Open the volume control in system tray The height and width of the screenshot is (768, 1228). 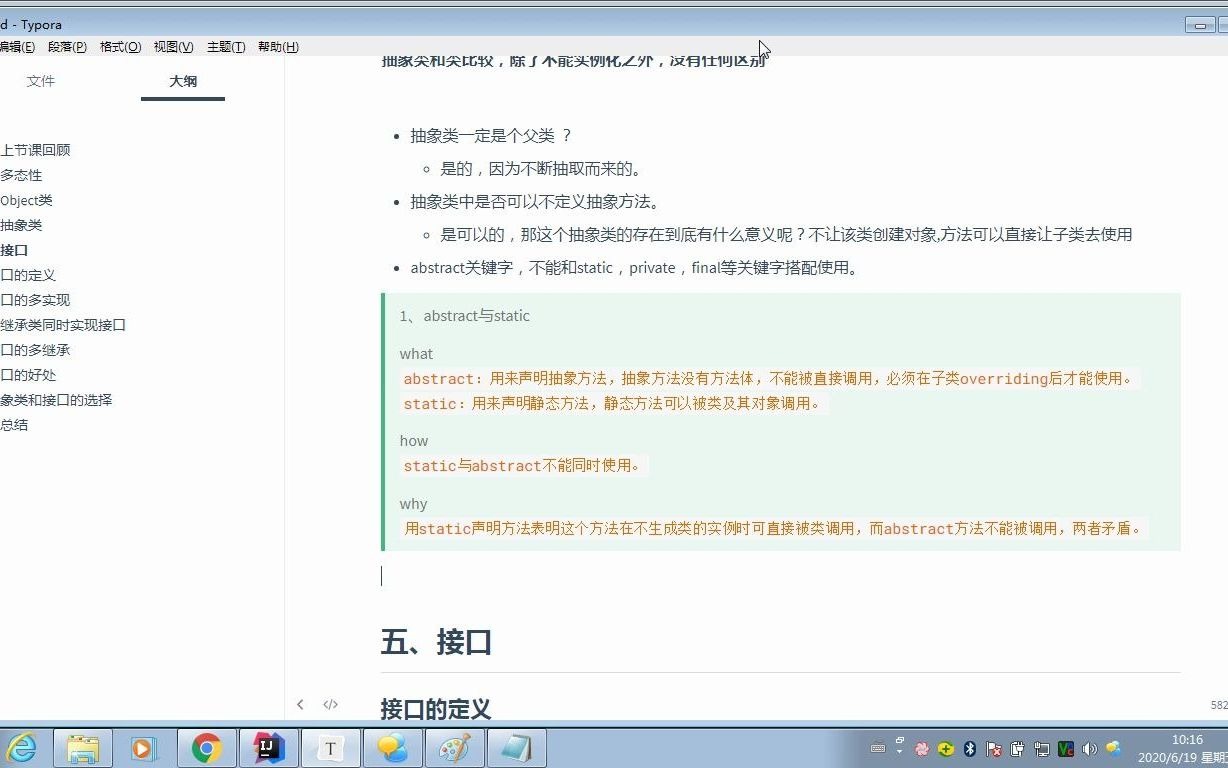(1089, 748)
